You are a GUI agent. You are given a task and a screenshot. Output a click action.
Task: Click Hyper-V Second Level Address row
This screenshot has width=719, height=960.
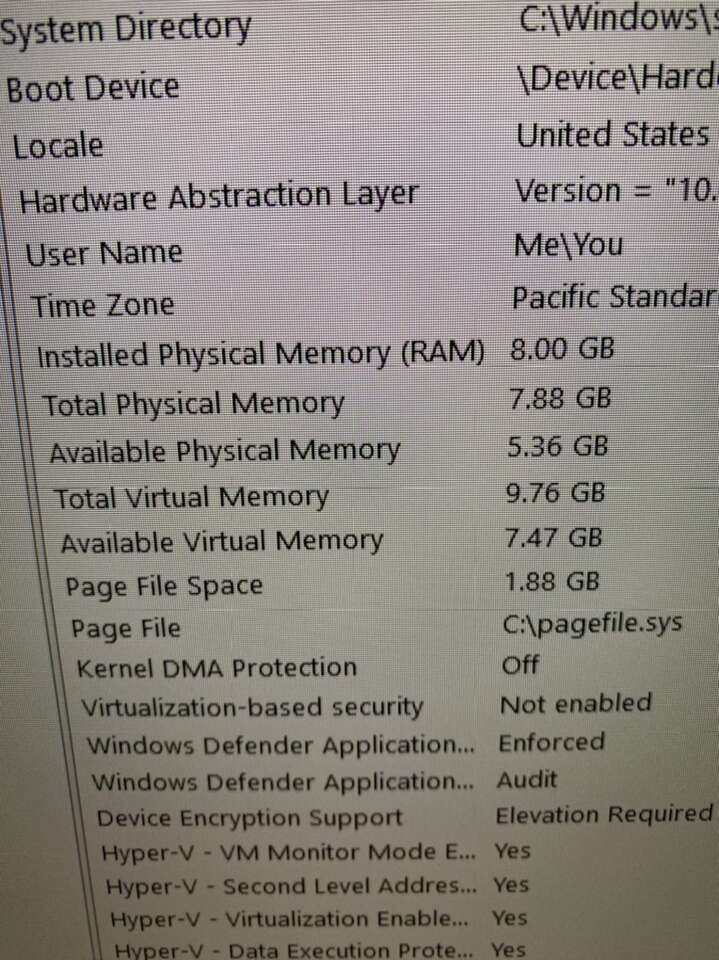291,886
